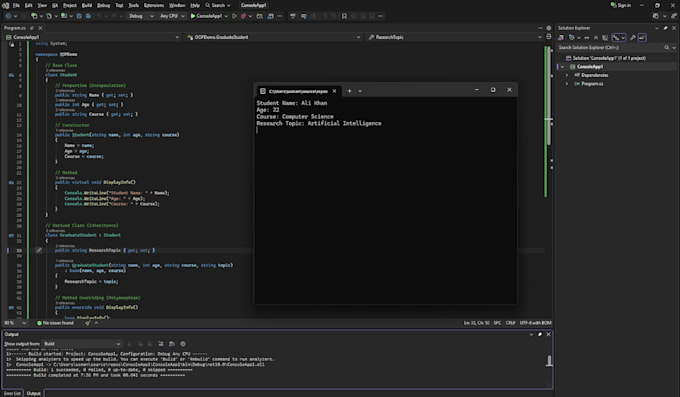Pin the Output panel
This screenshot has width=680, height=397.
[540, 334]
